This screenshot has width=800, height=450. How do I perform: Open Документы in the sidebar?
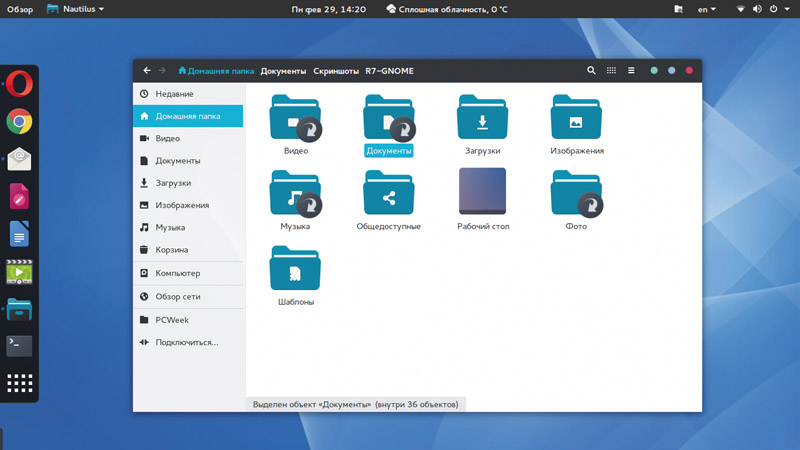tap(188, 161)
